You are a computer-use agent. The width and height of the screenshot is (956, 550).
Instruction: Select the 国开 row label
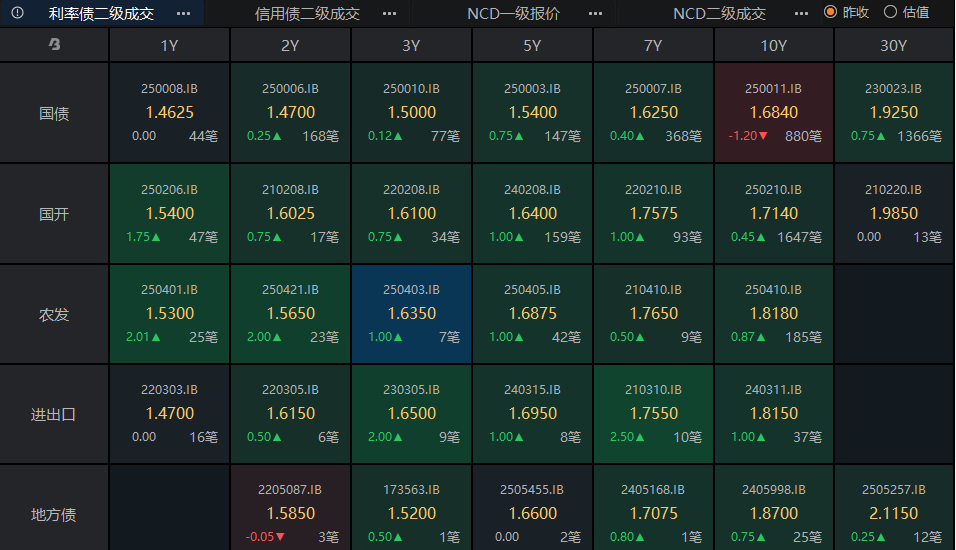point(54,214)
